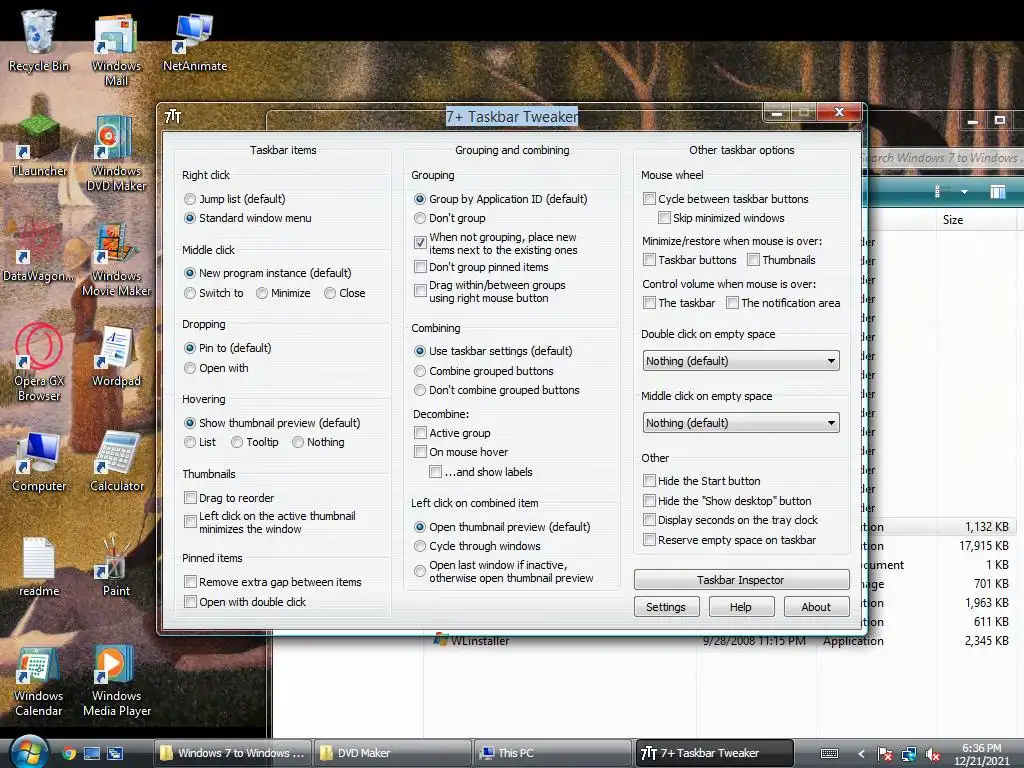The height and width of the screenshot is (768, 1024).
Task: Launch TLauncher desktop shortcut
Action: pos(39,146)
